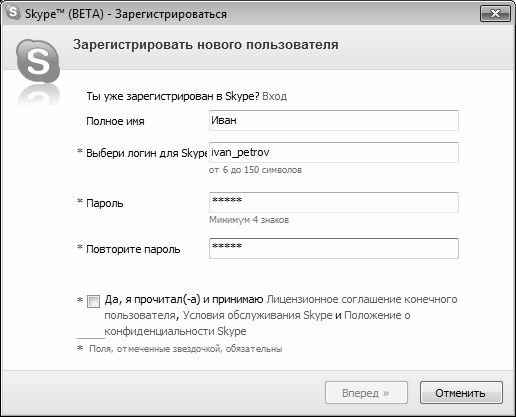
Task: Focus the Повторите пароль input field
Action: tap(334, 248)
